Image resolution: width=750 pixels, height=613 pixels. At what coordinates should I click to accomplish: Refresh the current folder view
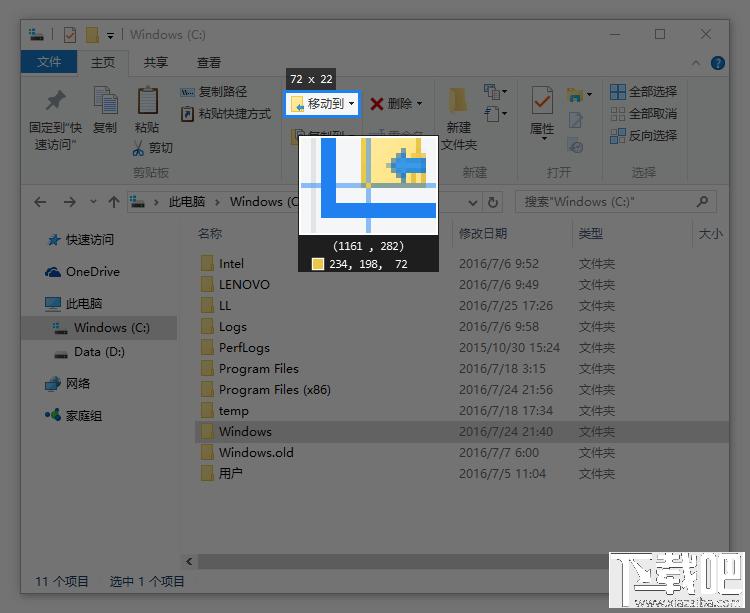pos(493,202)
